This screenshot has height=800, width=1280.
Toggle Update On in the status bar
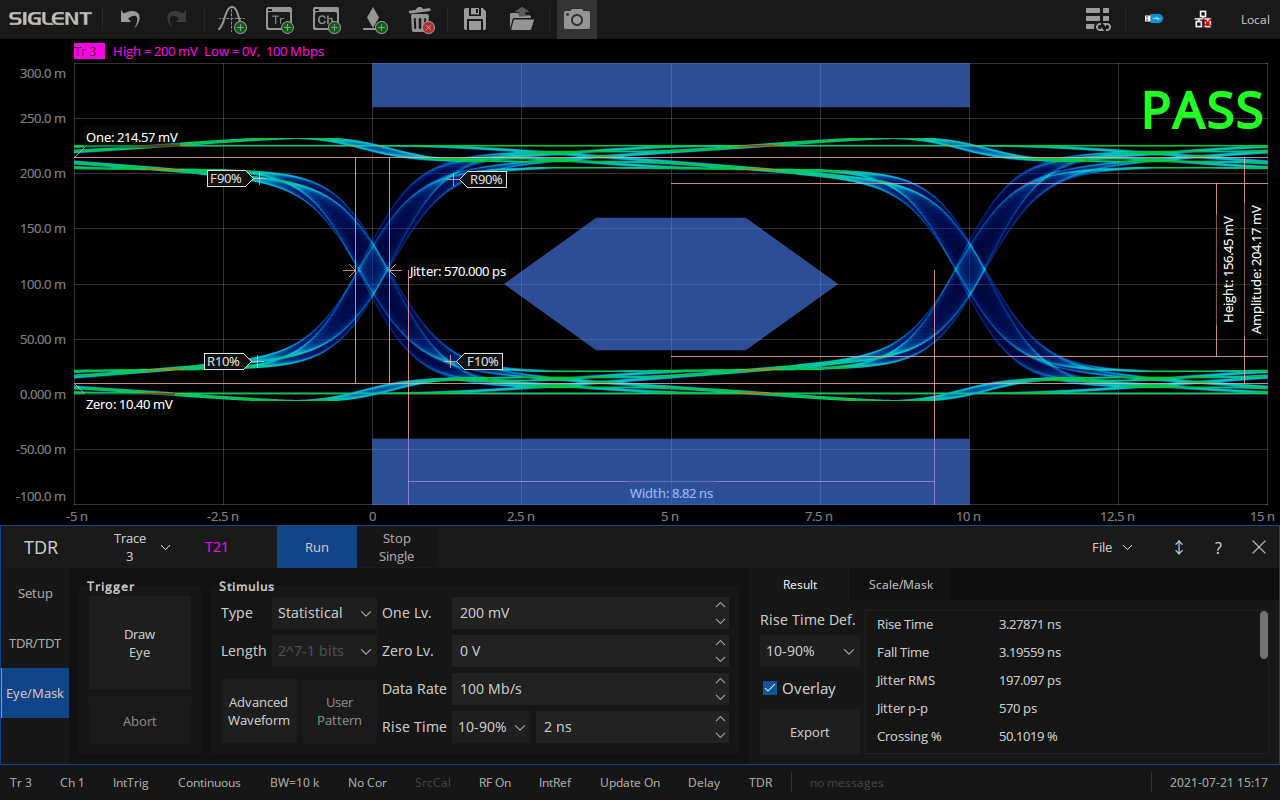pos(630,782)
